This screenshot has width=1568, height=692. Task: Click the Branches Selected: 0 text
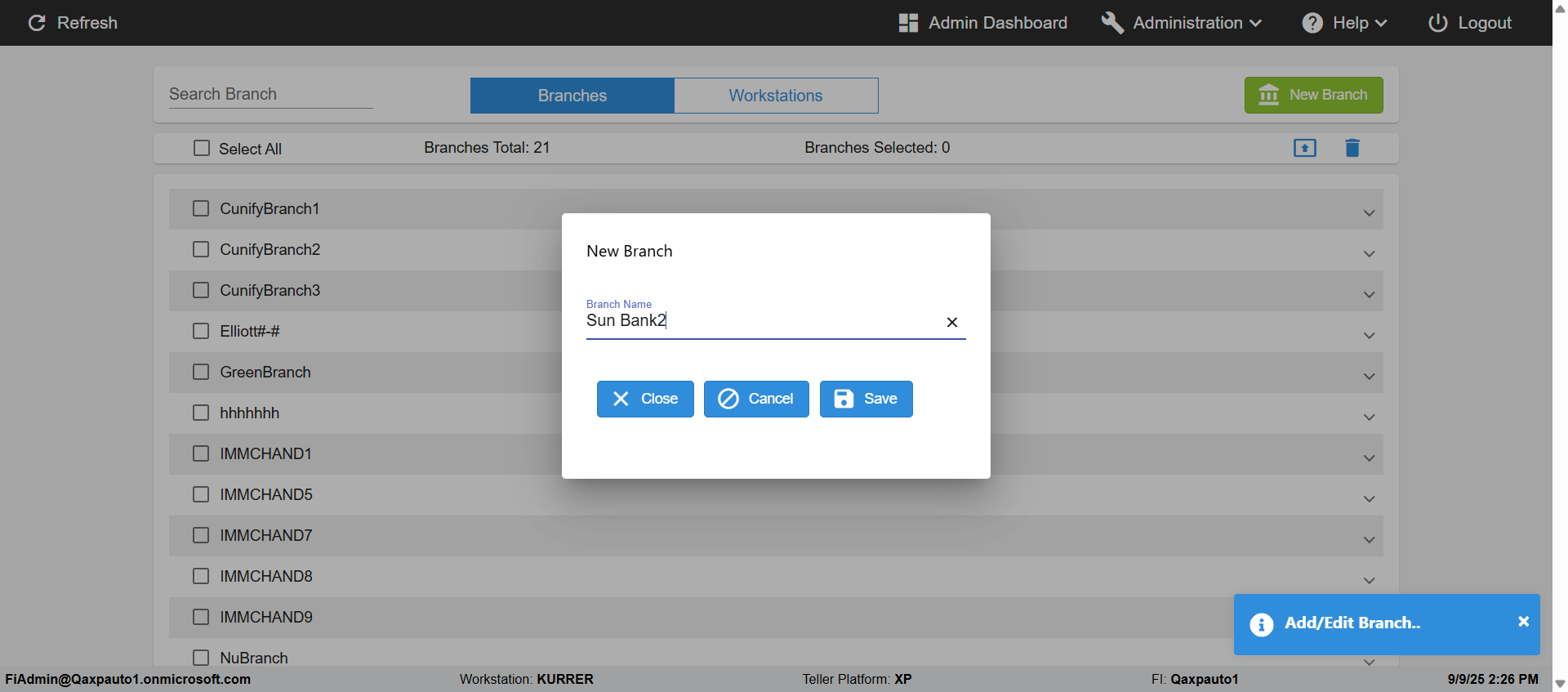[x=877, y=148]
